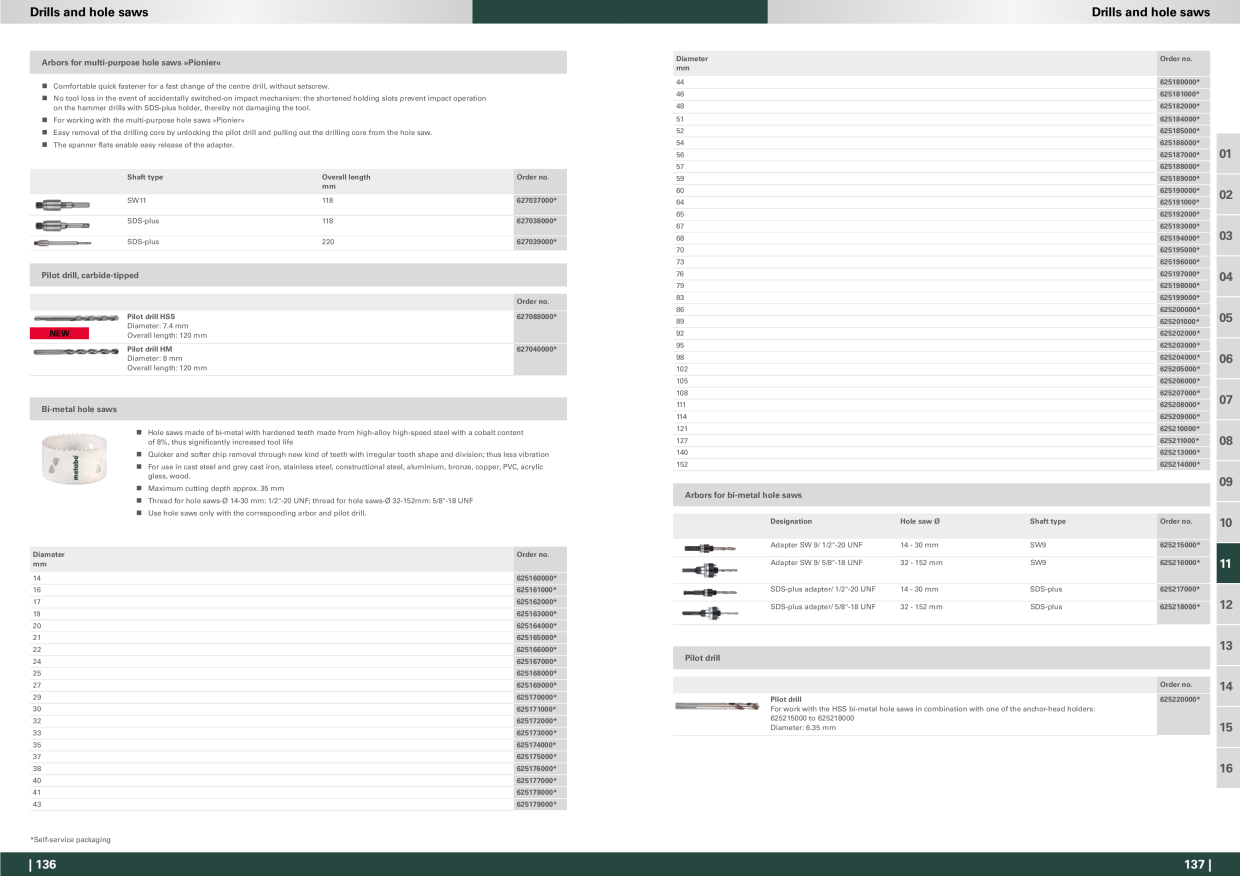Click the Adapter SW 9/ 5/8"-18 UNF image

(x=709, y=569)
